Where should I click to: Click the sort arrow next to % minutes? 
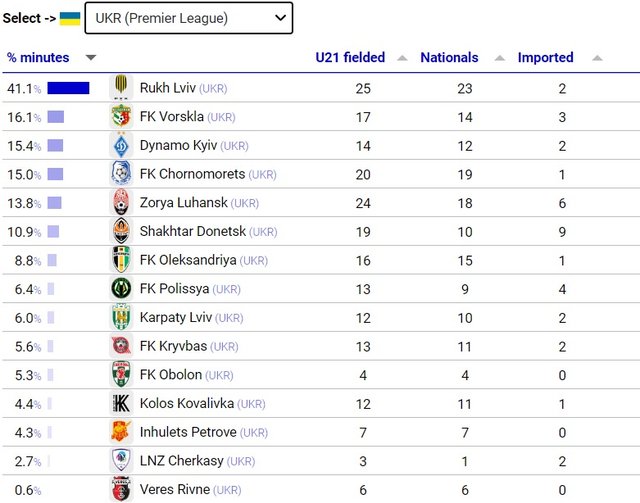pyautogui.click(x=91, y=58)
